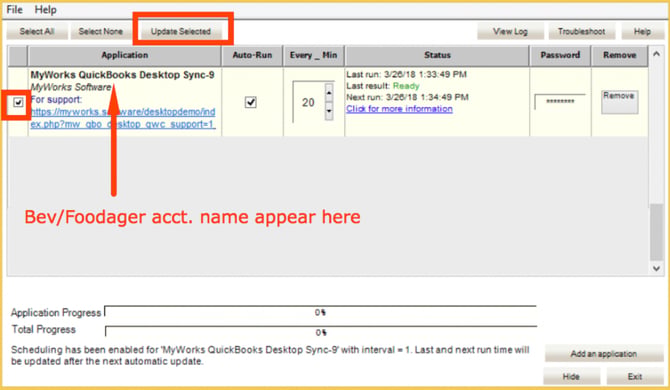The image size is (670, 390).
Task: Decrease the Every Min interval with down arrow
Action: click(x=329, y=111)
